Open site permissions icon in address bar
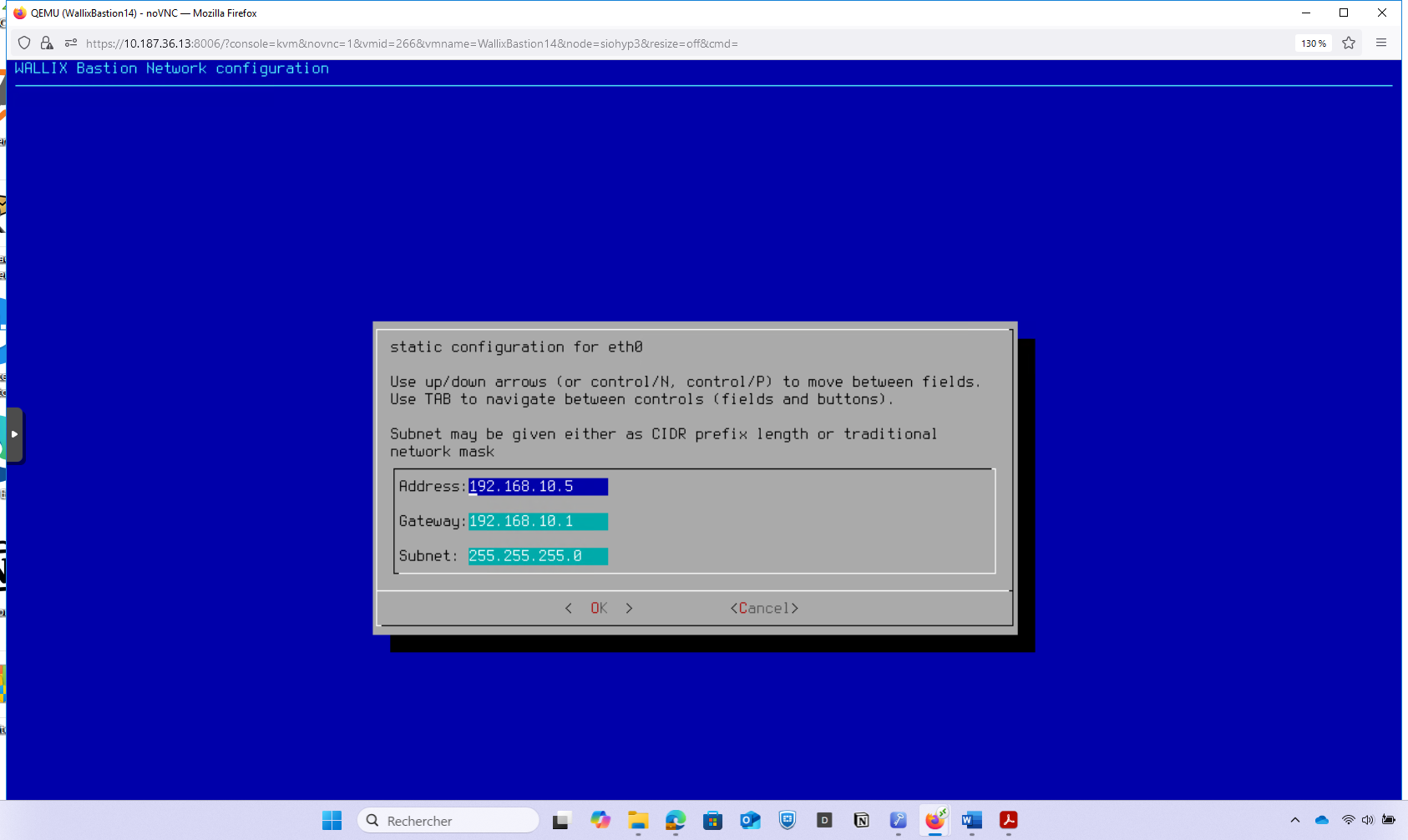Image resolution: width=1408 pixels, height=840 pixels. coord(70,43)
